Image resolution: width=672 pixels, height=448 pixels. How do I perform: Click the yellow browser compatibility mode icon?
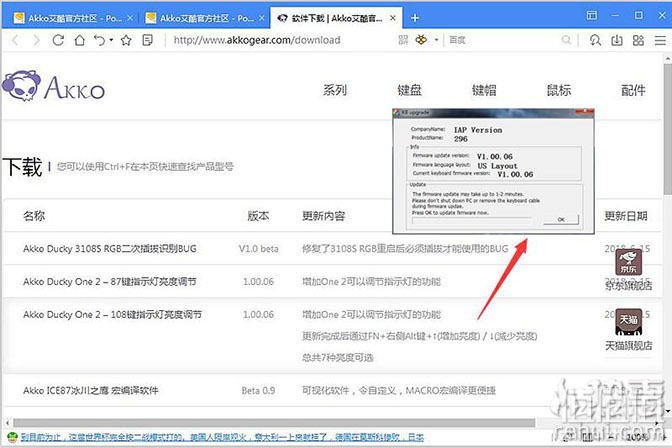tap(421, 40)
